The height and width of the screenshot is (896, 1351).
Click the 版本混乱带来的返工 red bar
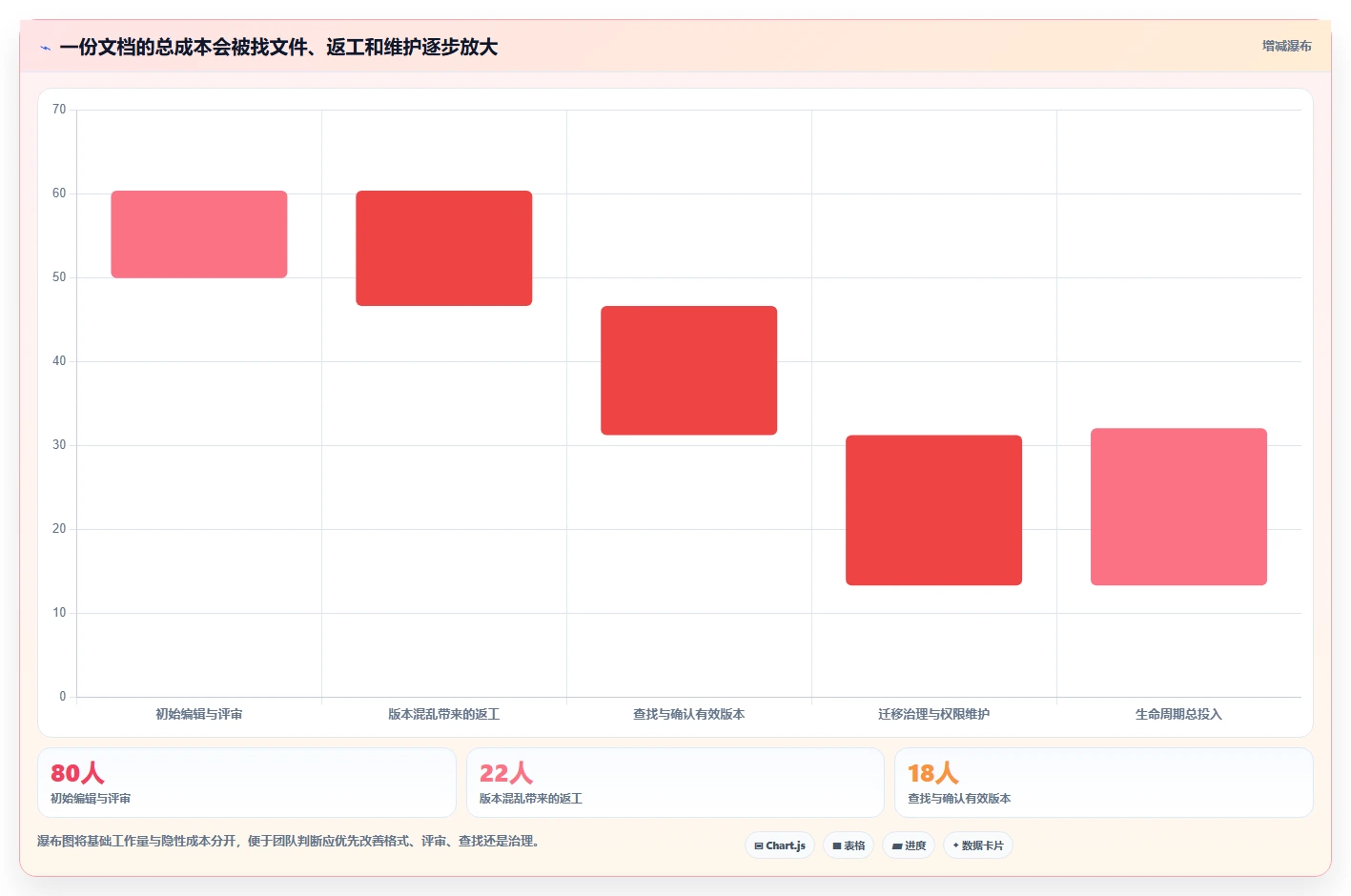444,249
